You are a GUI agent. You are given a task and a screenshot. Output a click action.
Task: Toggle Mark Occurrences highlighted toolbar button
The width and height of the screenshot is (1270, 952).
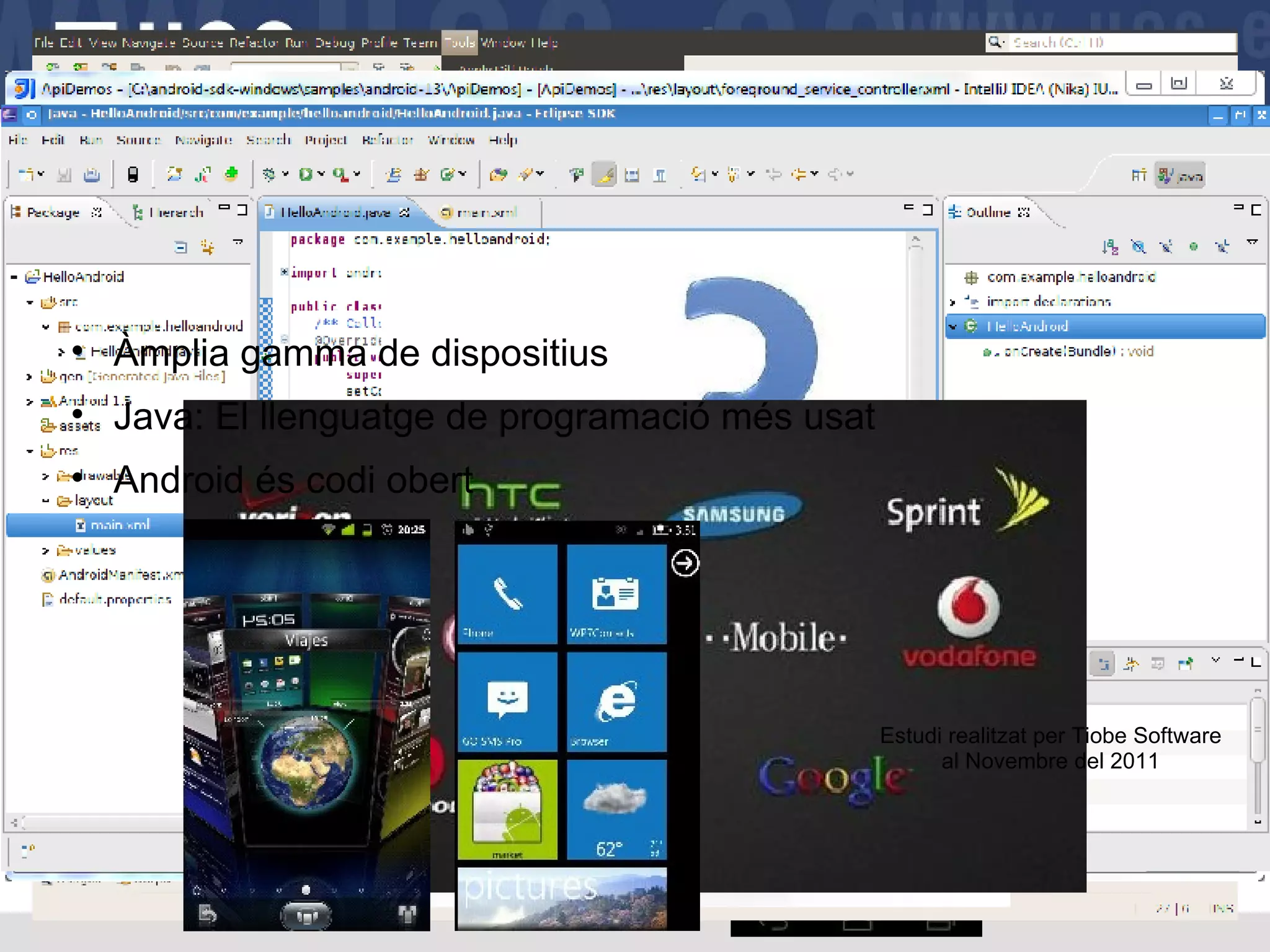(x=604, y=175)
